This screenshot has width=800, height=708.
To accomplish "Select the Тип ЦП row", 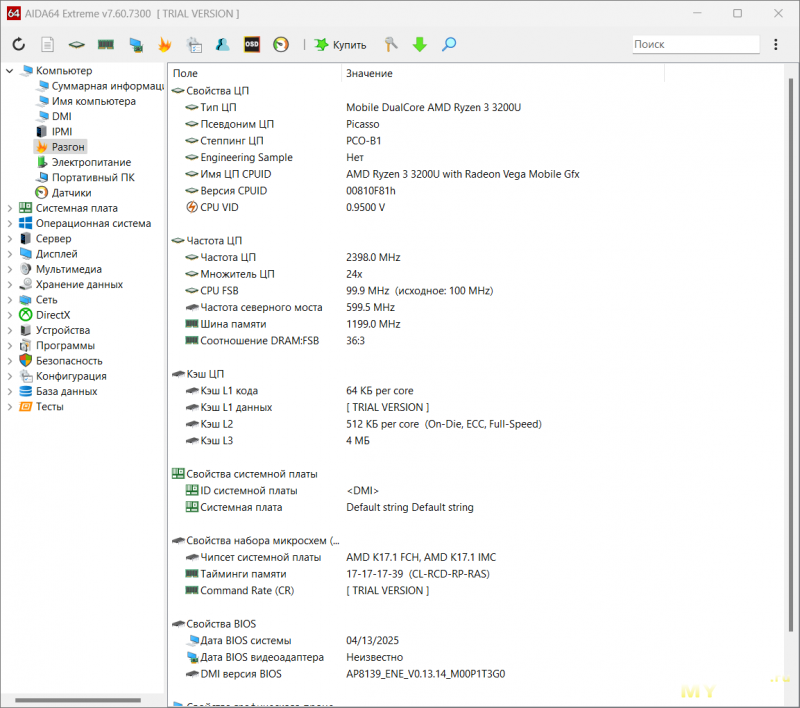I will tap(352, 108).
